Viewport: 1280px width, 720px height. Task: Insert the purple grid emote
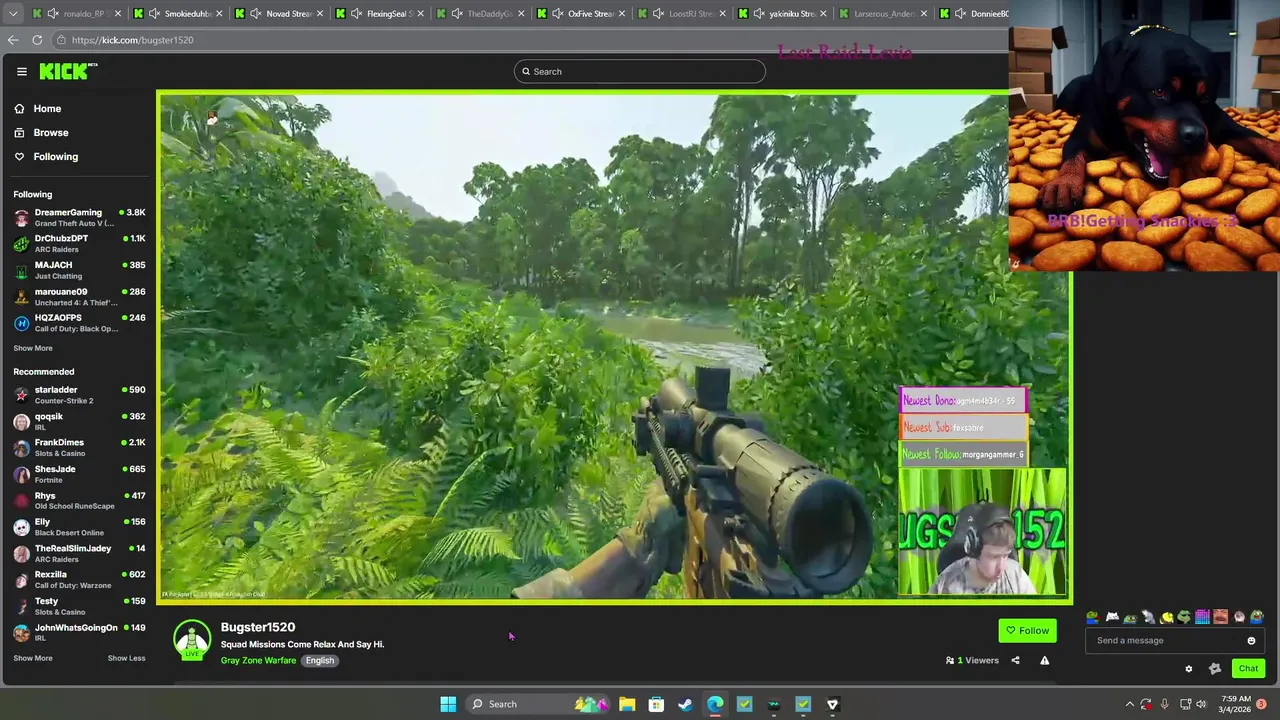pyautogui.click(x=1202, y=617)
